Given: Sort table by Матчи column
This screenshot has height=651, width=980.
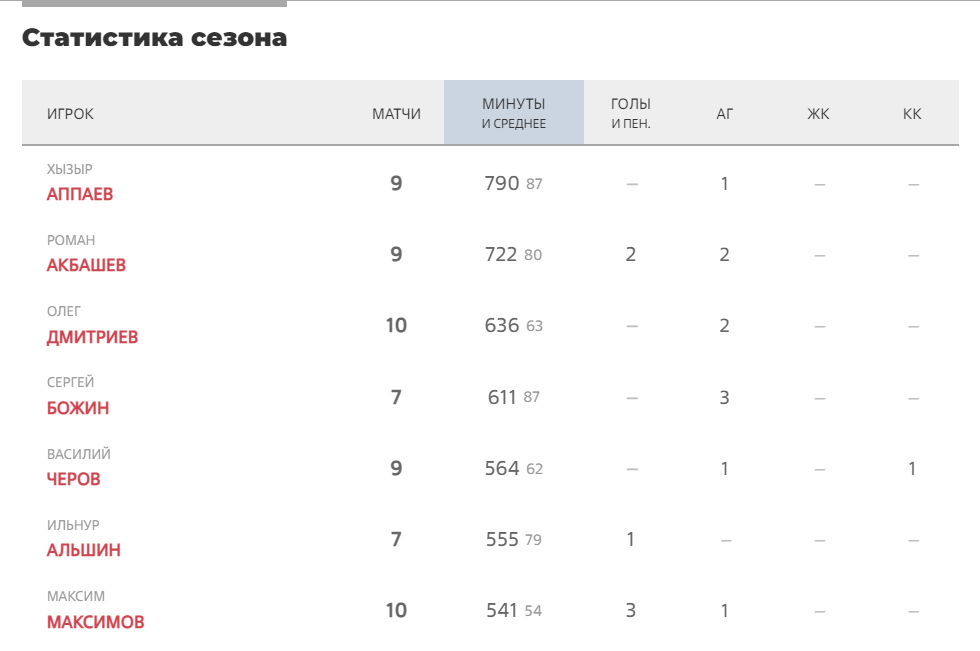Looking at the screenshot, I should pyautogui.click(x=396, y=114).
